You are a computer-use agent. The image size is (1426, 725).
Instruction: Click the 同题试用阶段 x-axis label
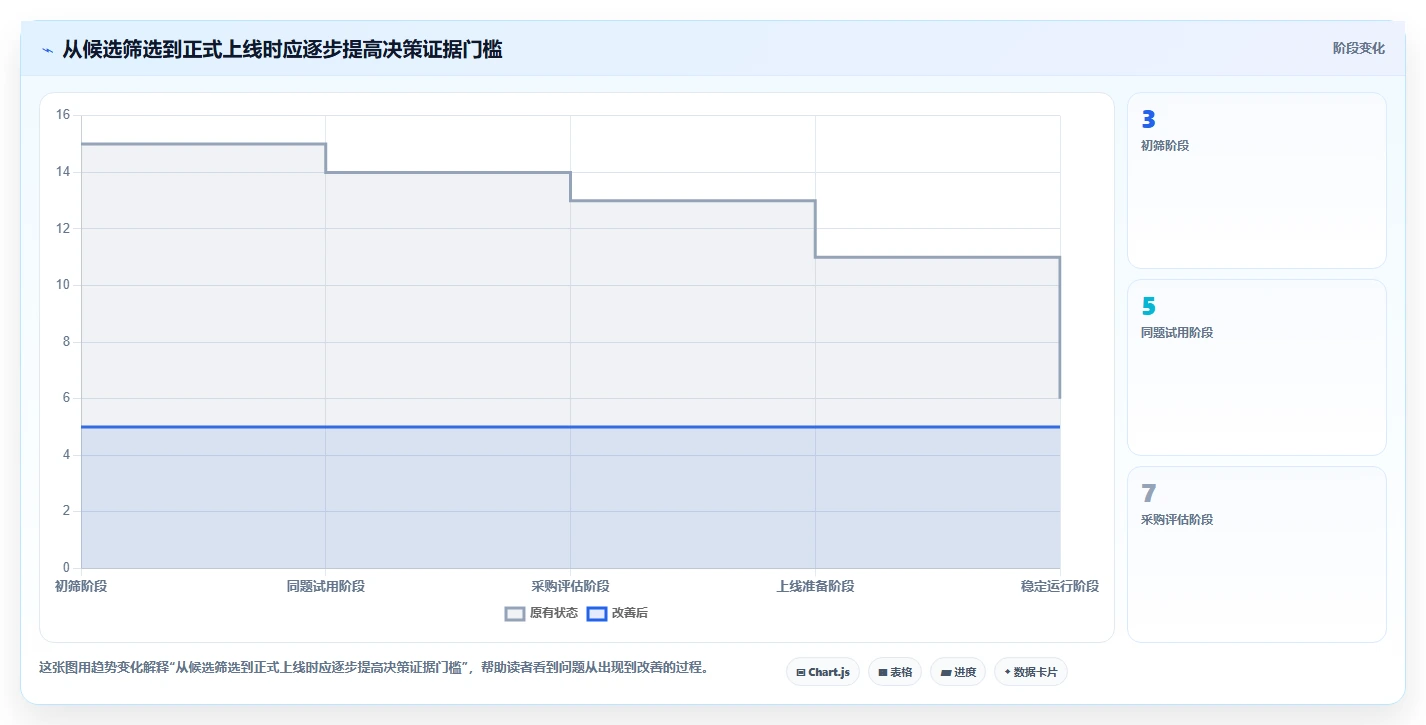tap(326, 586)
